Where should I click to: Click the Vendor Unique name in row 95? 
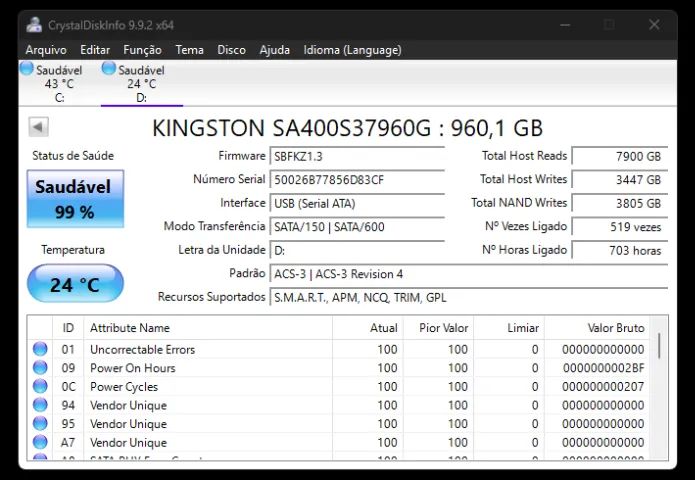point(128,424)
